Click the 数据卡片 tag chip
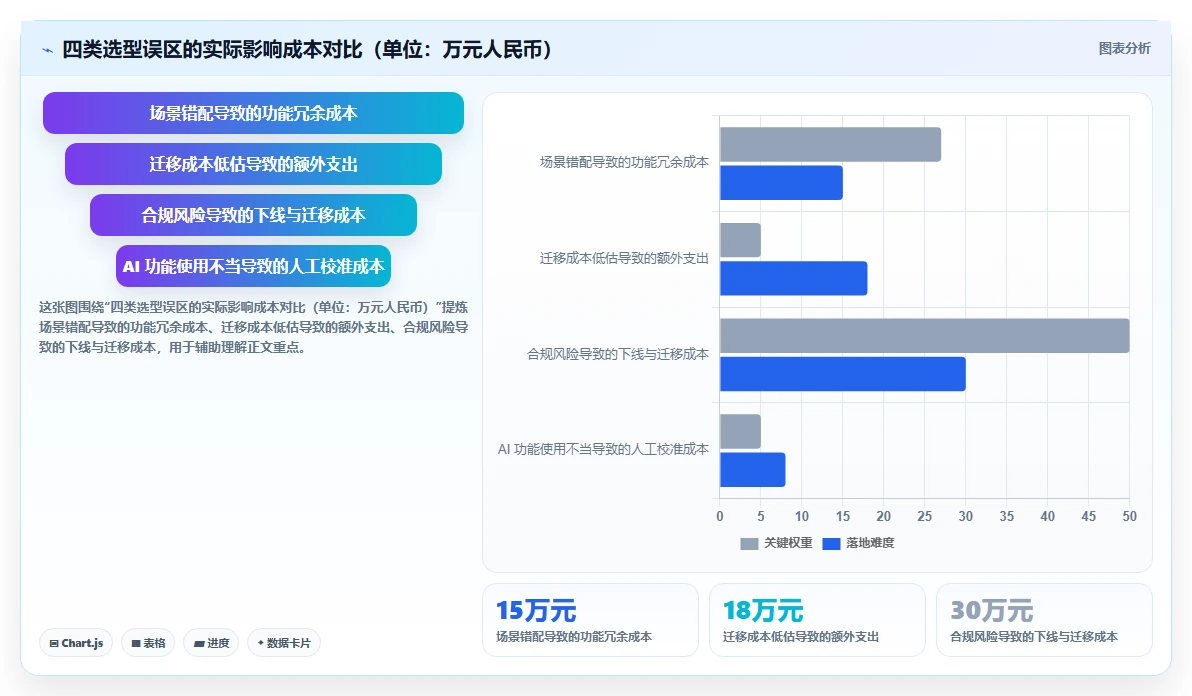The image size is (1192, 696). tap(284, 643)
